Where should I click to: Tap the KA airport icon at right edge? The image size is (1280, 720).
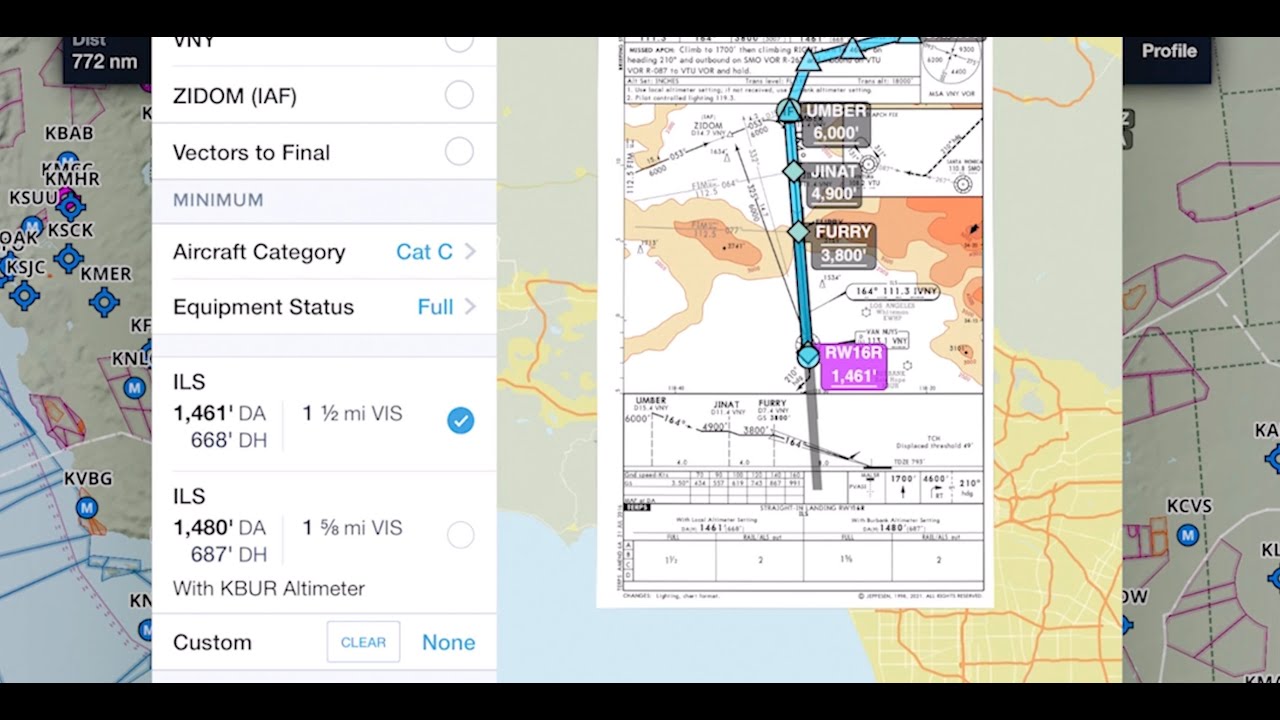tap(1272, 459)
